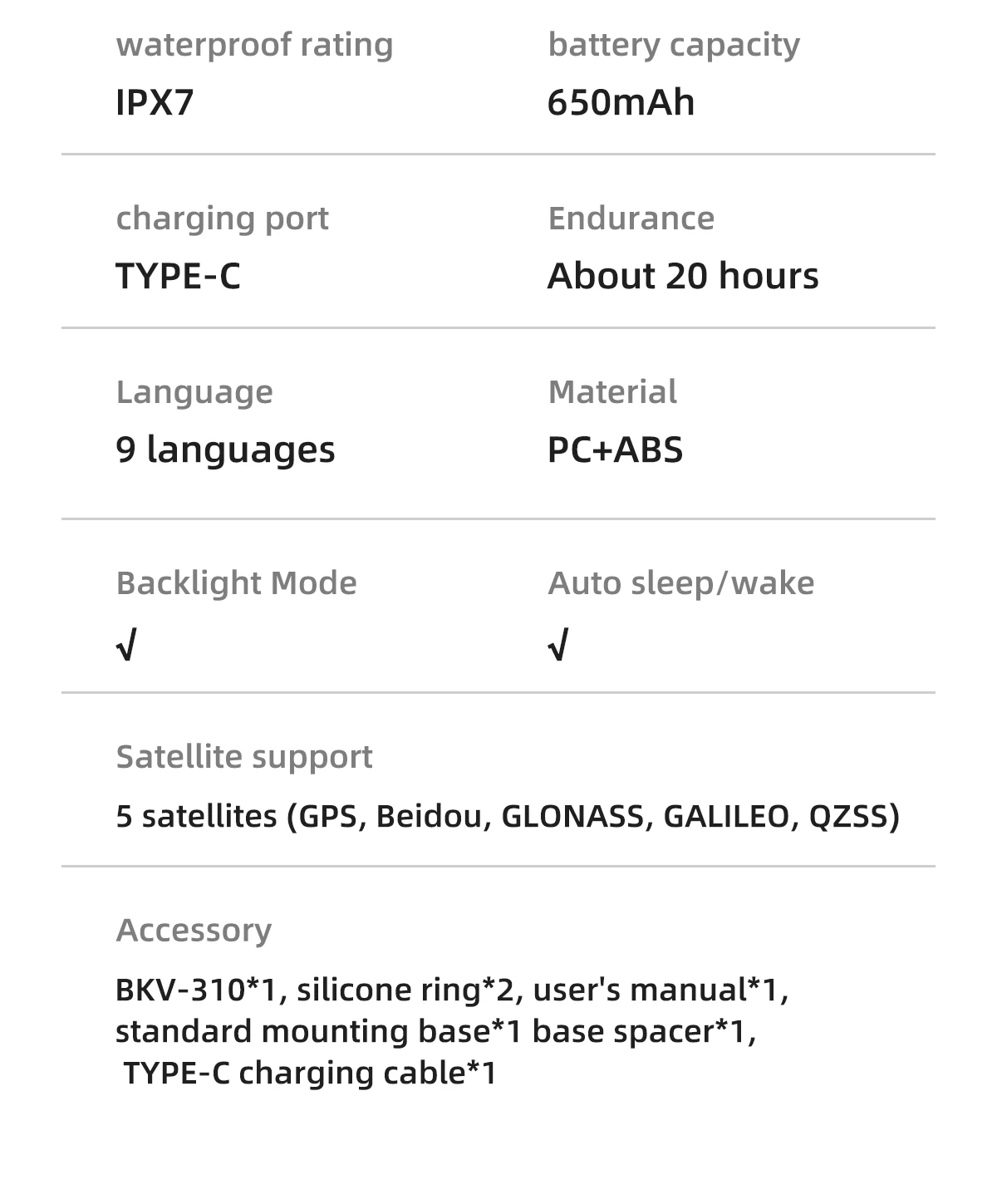This screenshot has height=1204, width=997.
Task: Select the Language label
Action: tap(194, 393)
